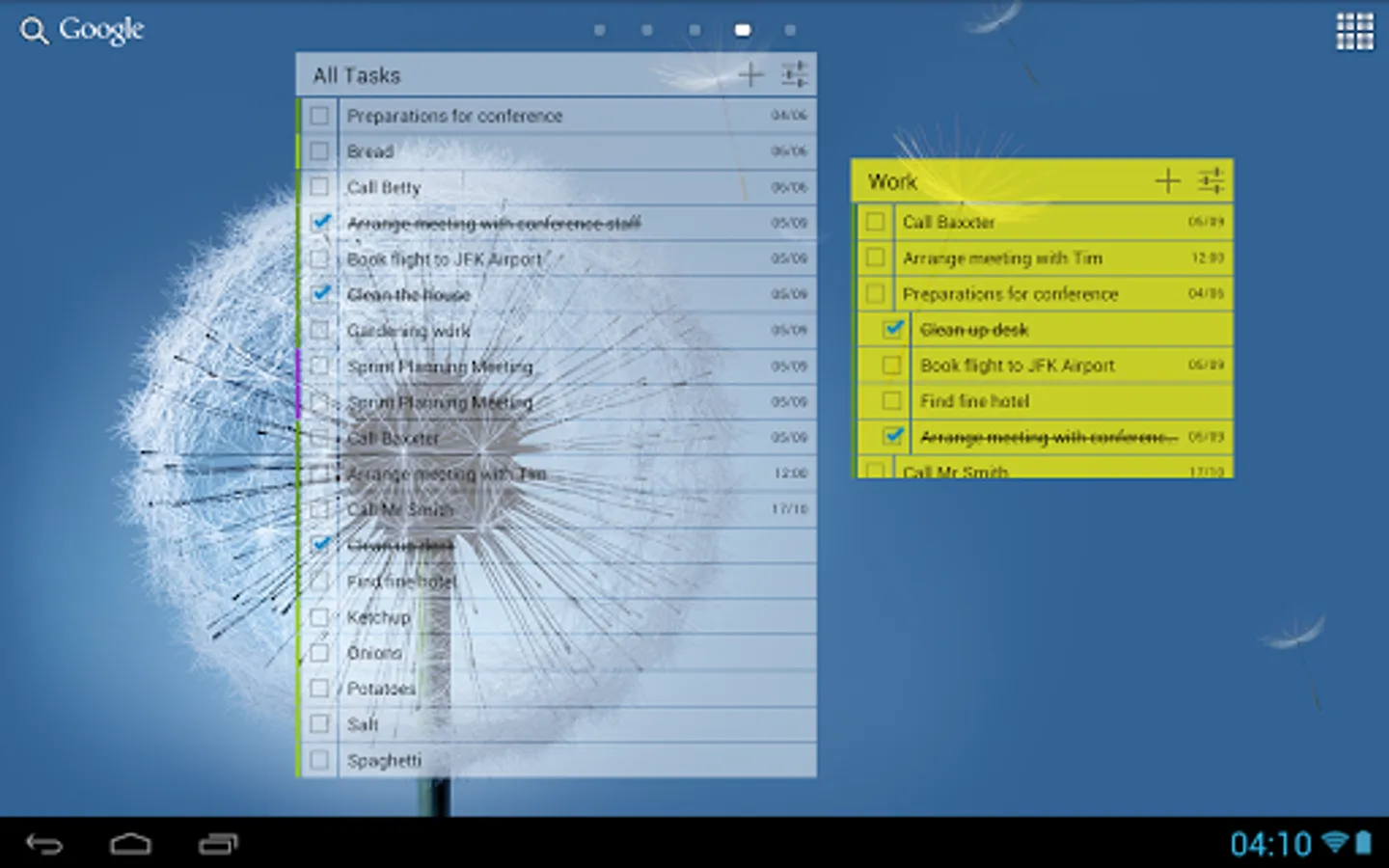Tick Find fine hotel checkbox in All Tasks

319,581
